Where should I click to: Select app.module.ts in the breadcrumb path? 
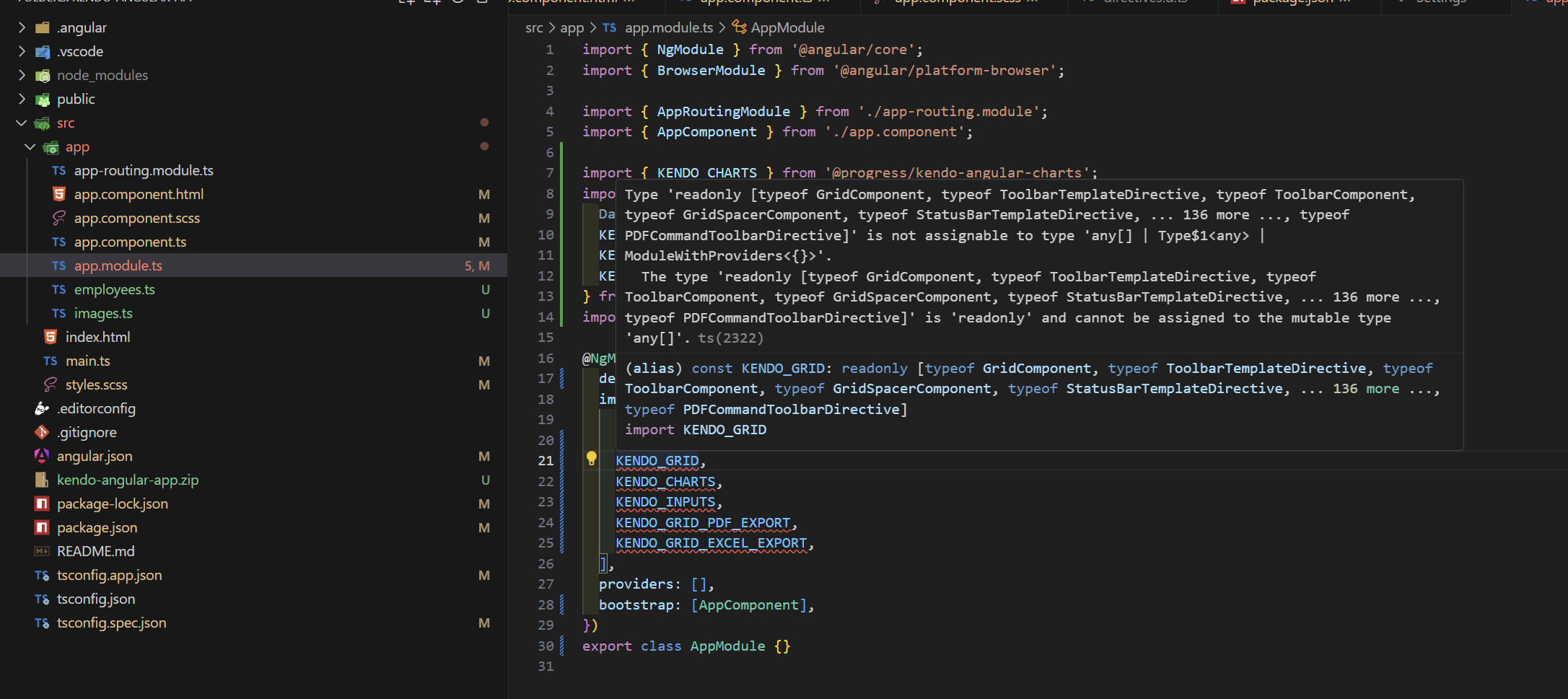(668, 27)
